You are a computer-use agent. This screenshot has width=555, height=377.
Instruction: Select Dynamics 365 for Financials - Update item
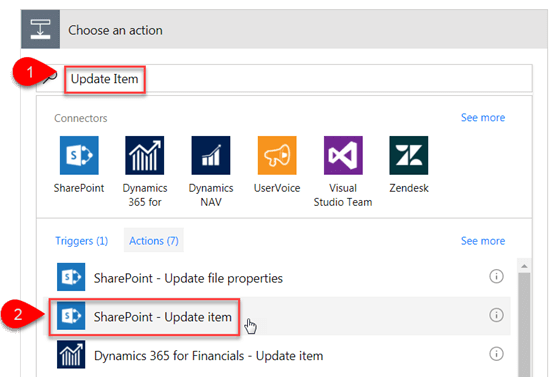(x=276, y=355)
